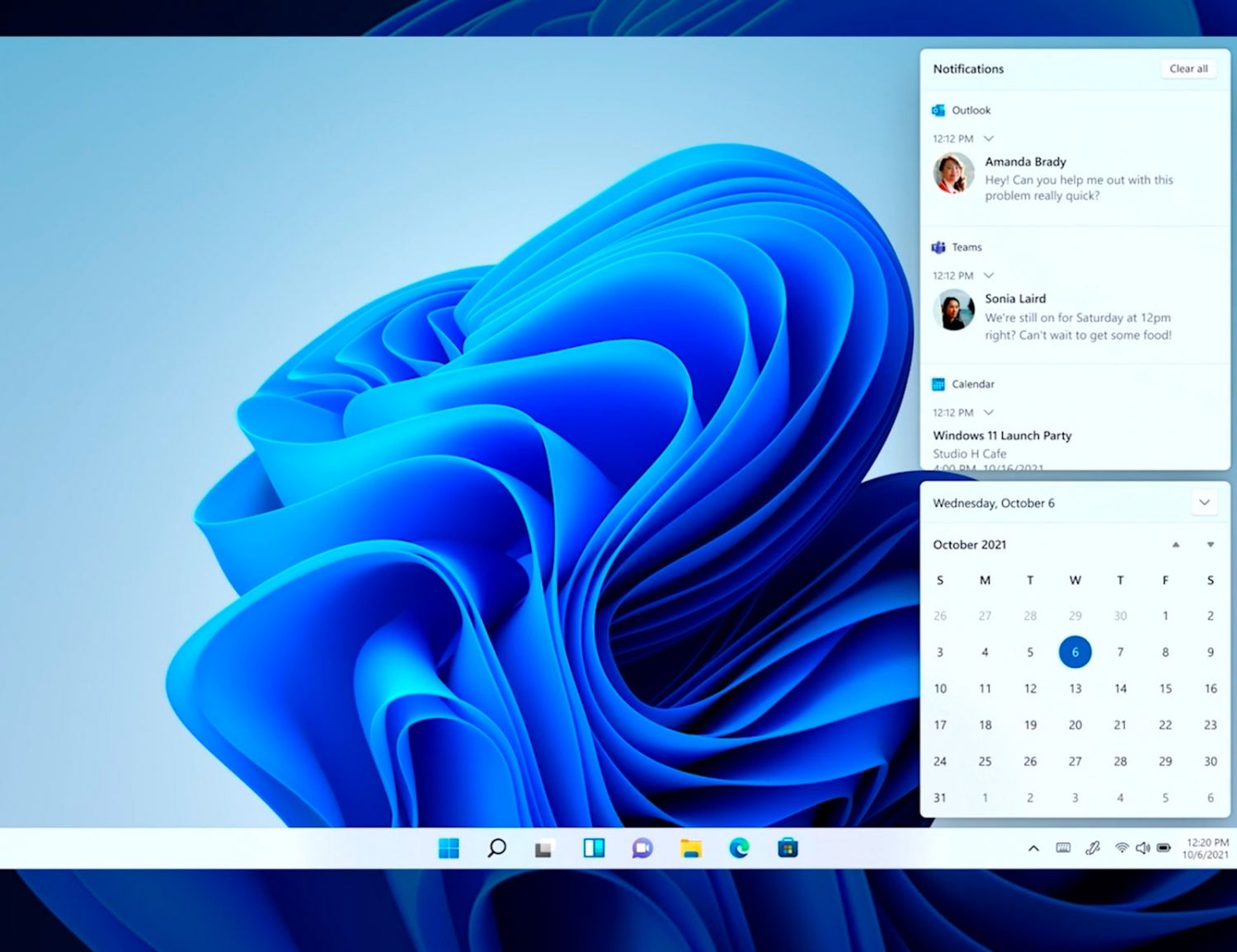The height and width of the screenshot is (952, 1237).
Task: Open Task View on the taskbar
Action: click(x=544, y=848)
